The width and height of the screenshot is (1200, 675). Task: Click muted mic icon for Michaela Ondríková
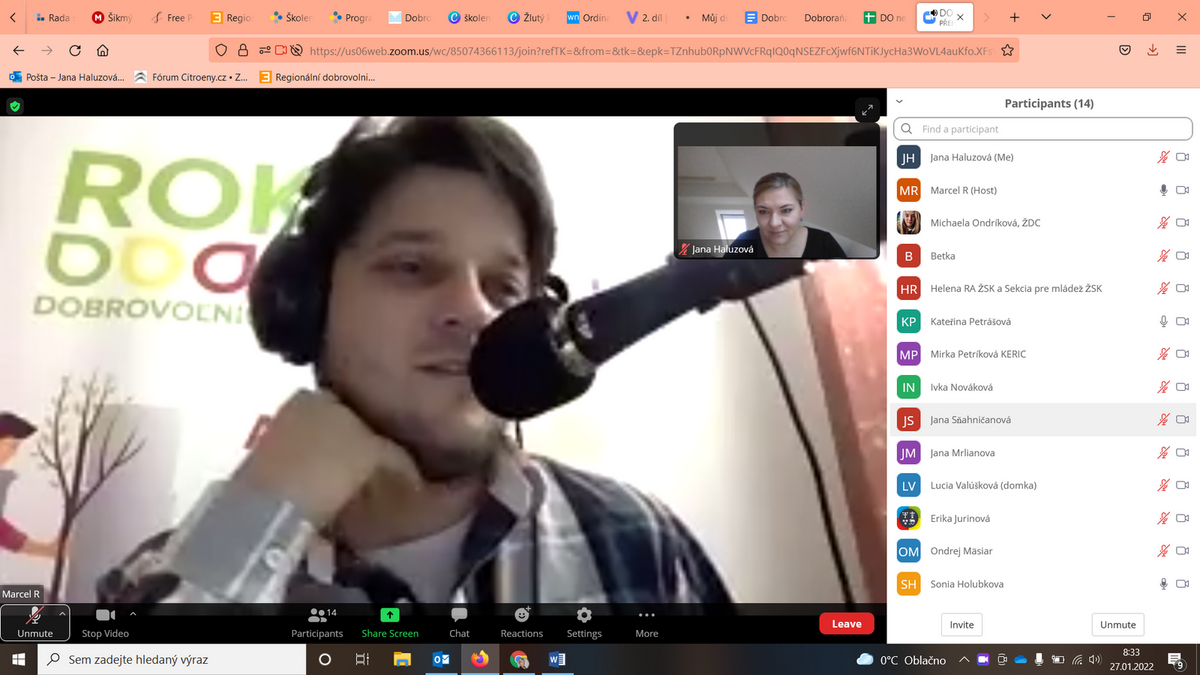point(1163,223)
